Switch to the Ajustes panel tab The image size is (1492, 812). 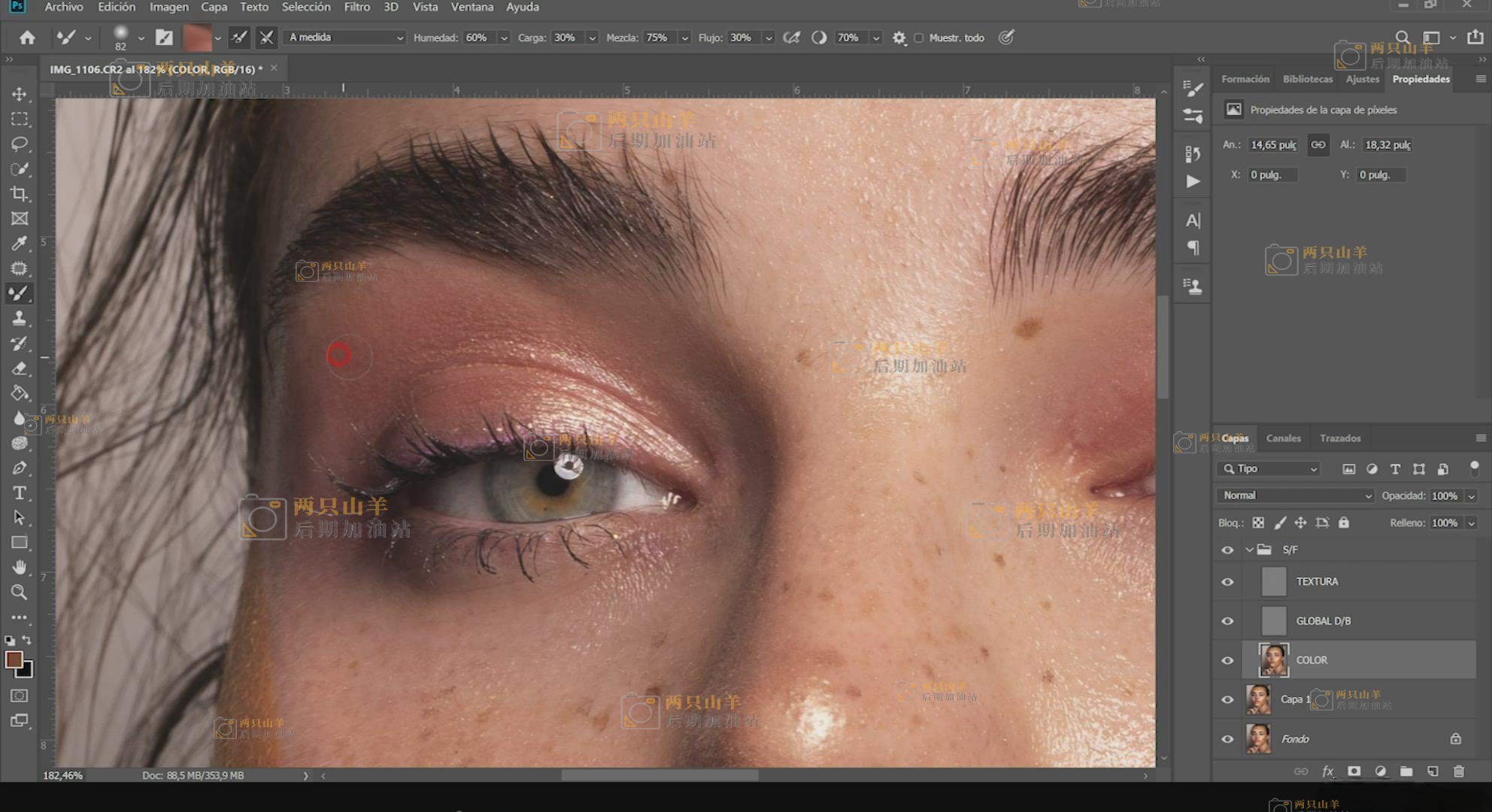pyautogui.click(x=1362, y=79)
